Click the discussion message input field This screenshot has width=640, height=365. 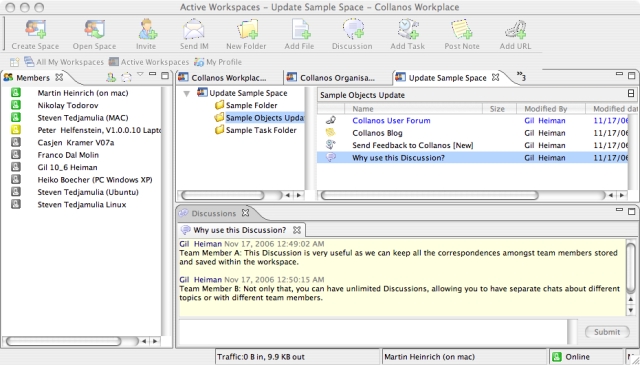[x=373, y=332]
